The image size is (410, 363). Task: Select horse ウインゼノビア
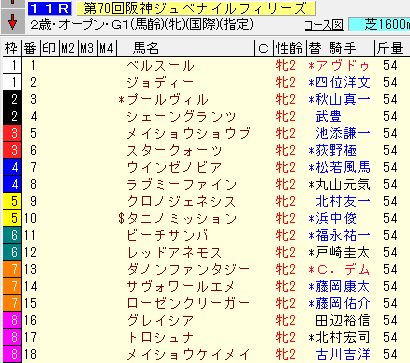pyautogui.click(x=174, y=167)
